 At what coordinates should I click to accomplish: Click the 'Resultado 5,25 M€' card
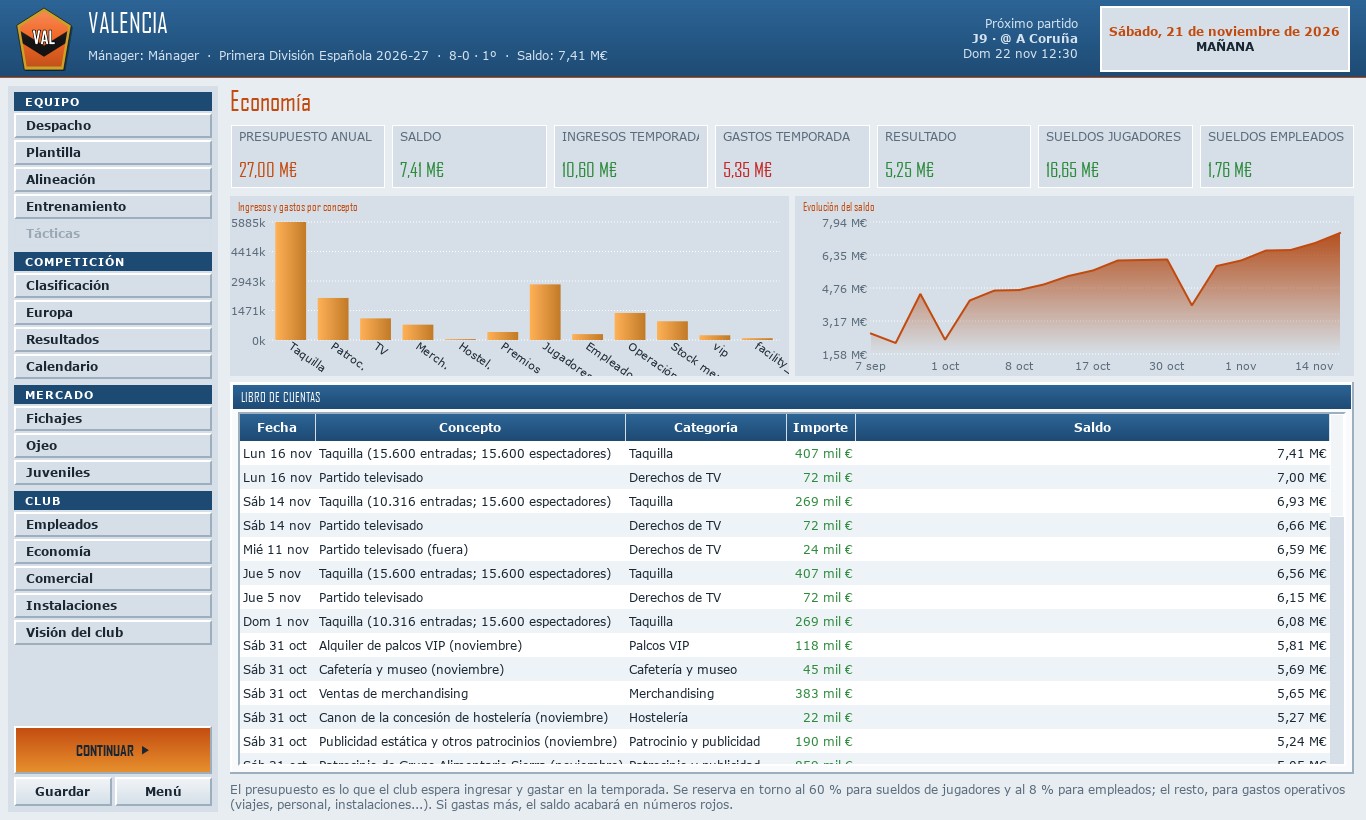[954, 156]
